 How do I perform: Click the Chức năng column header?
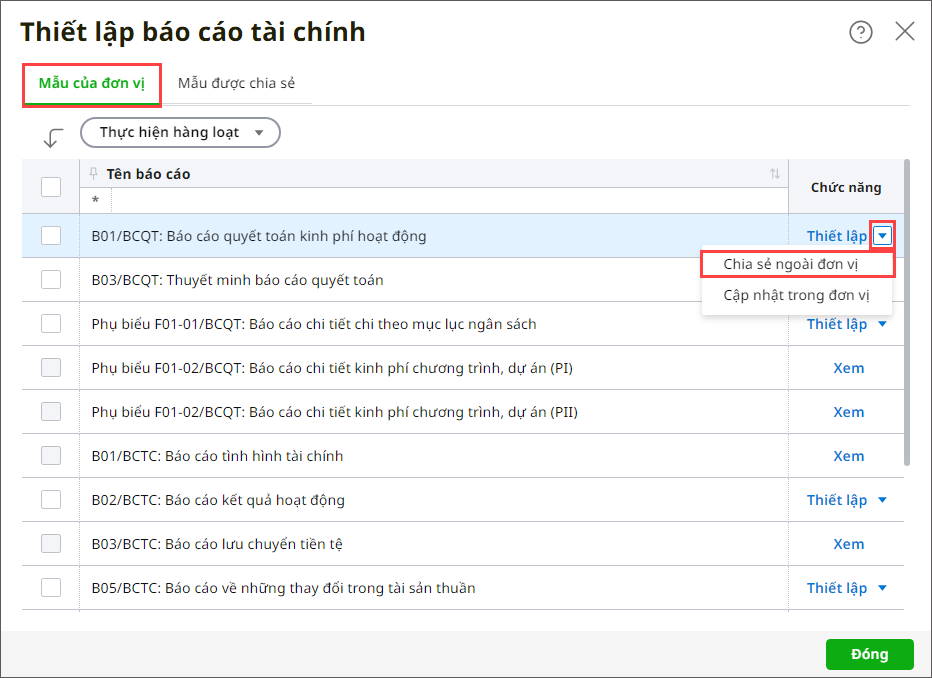click(846, 187)
